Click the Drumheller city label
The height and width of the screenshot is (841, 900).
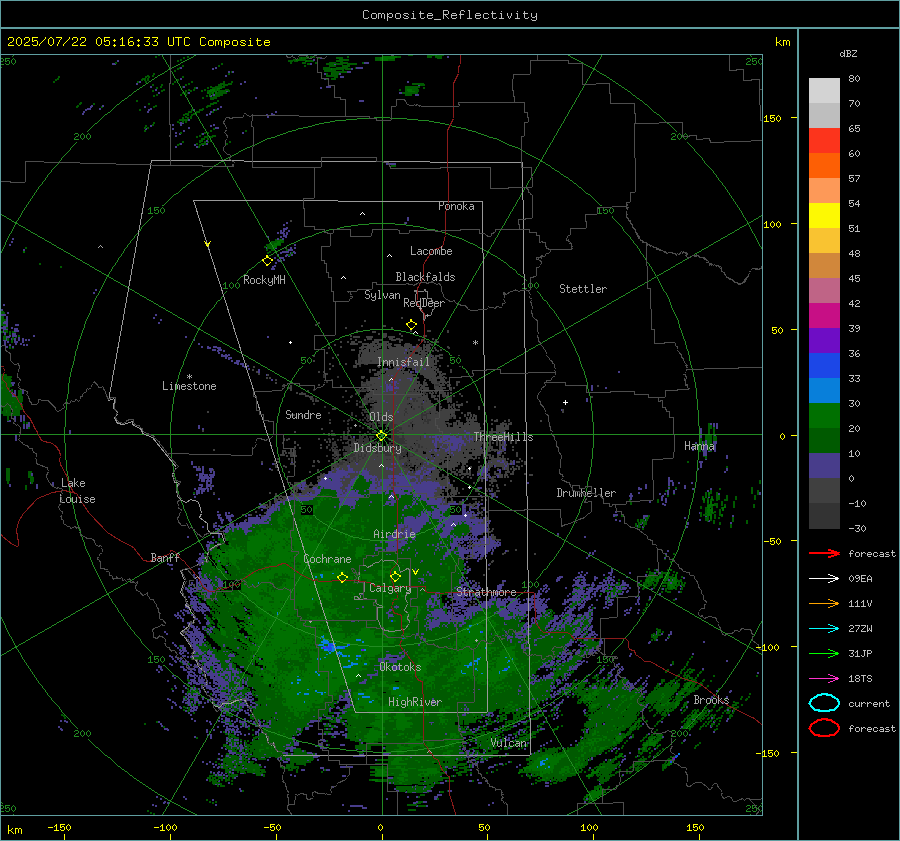coord(586,493)
